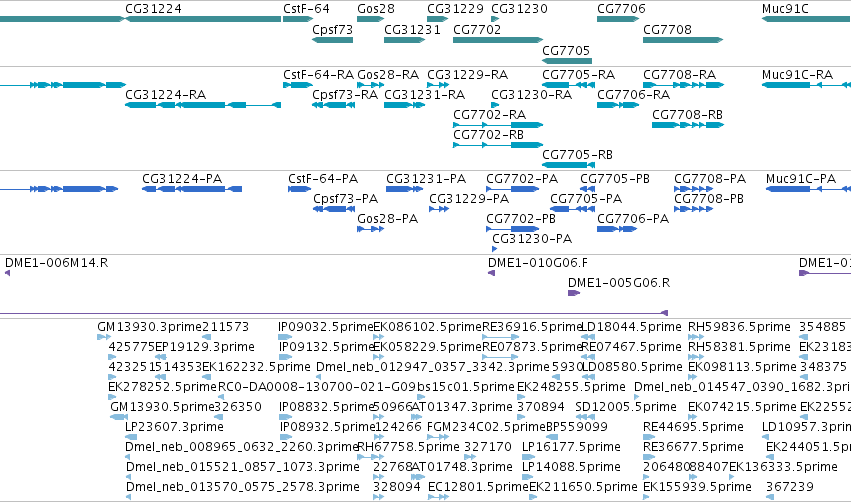The width and height of the screenshot is (851, 502).
Task: Select transcript Gos28-RA
Action: coord(388,74)
